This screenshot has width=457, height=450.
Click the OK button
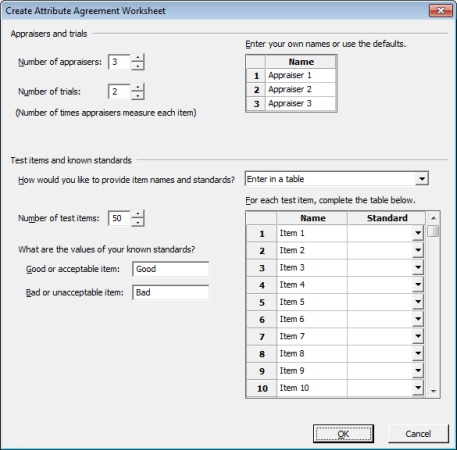343,434
